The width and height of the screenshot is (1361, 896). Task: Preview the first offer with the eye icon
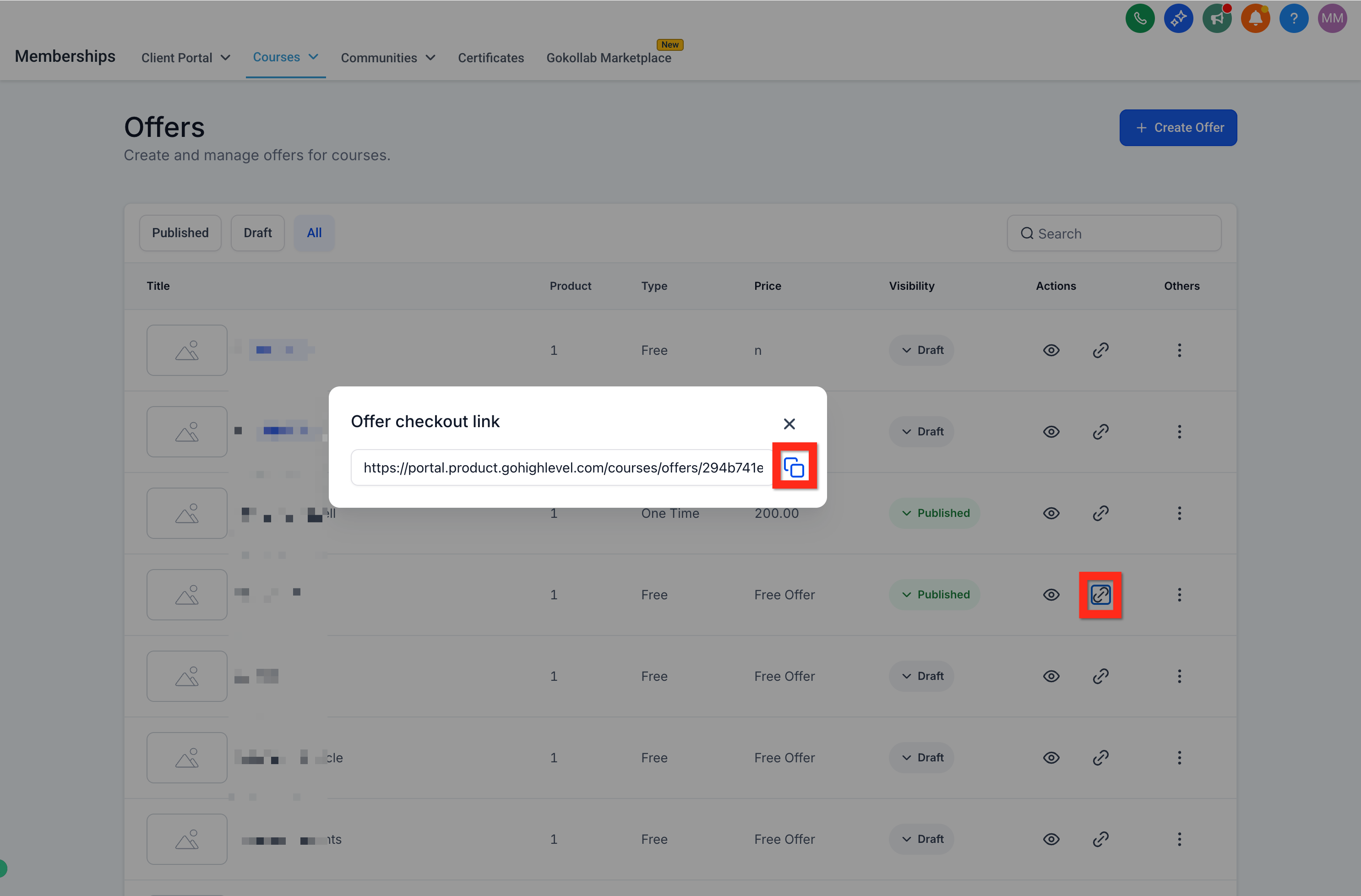coord(1051,350)
